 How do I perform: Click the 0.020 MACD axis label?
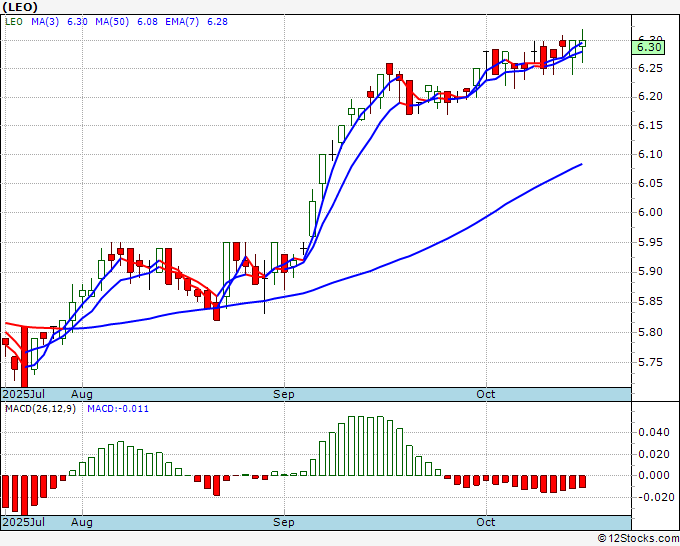click(654, 454)
